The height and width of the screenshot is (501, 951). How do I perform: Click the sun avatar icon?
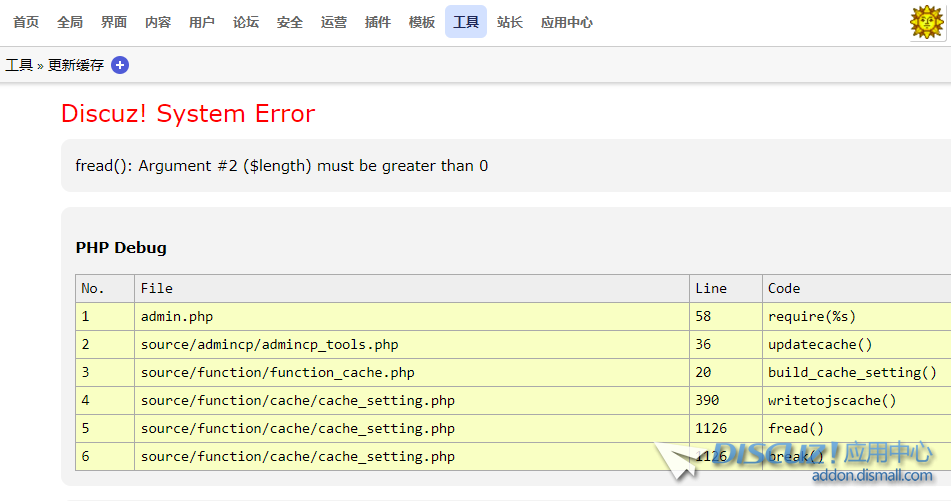click(x=926, y=22)
